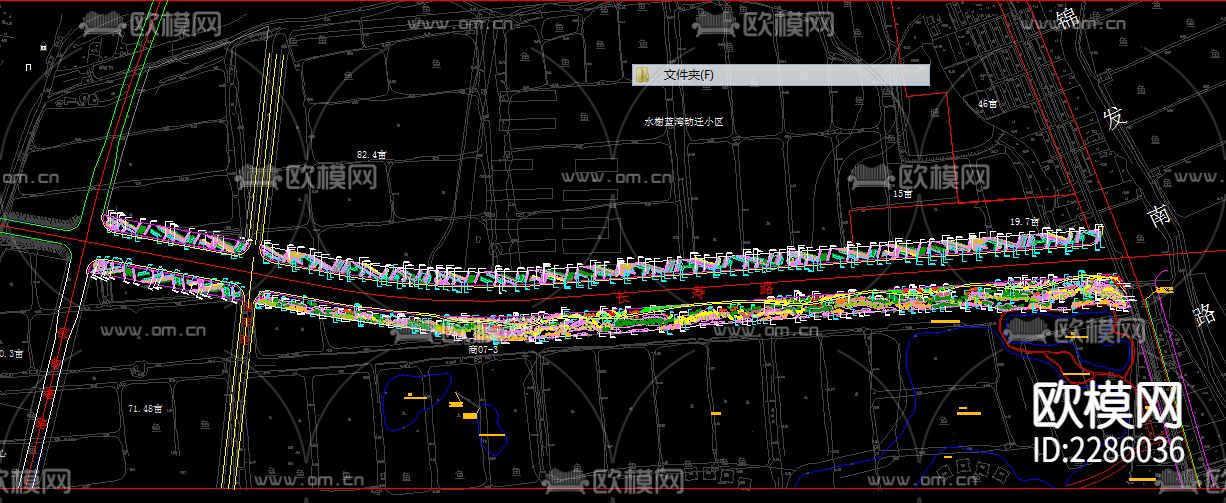Click the yellow folder icon beside 文件夹(F)
The height and width of the screenshot is (503, 1226).
pos(645,75)
